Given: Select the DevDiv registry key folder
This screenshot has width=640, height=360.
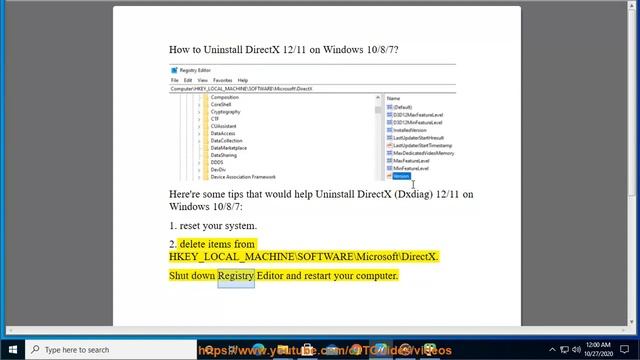Looking at the screenshot, I should click(x=218, y=170).
